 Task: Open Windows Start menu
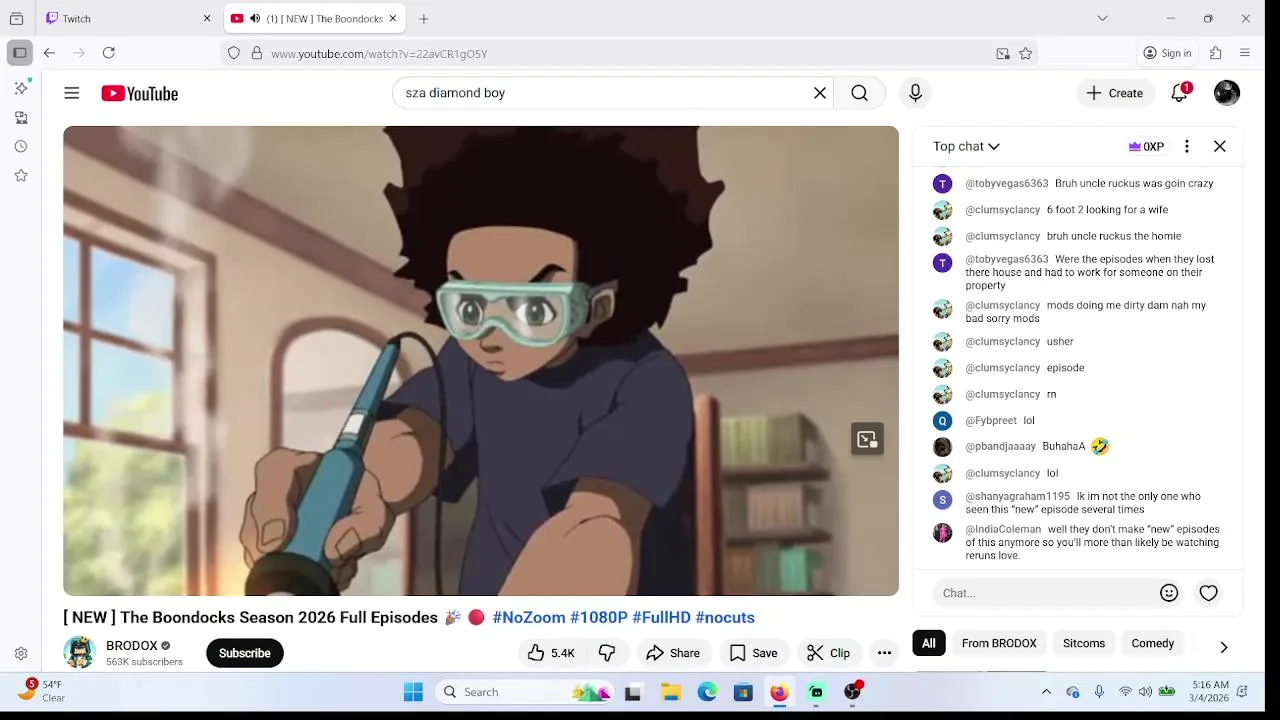tap(413, 692)
